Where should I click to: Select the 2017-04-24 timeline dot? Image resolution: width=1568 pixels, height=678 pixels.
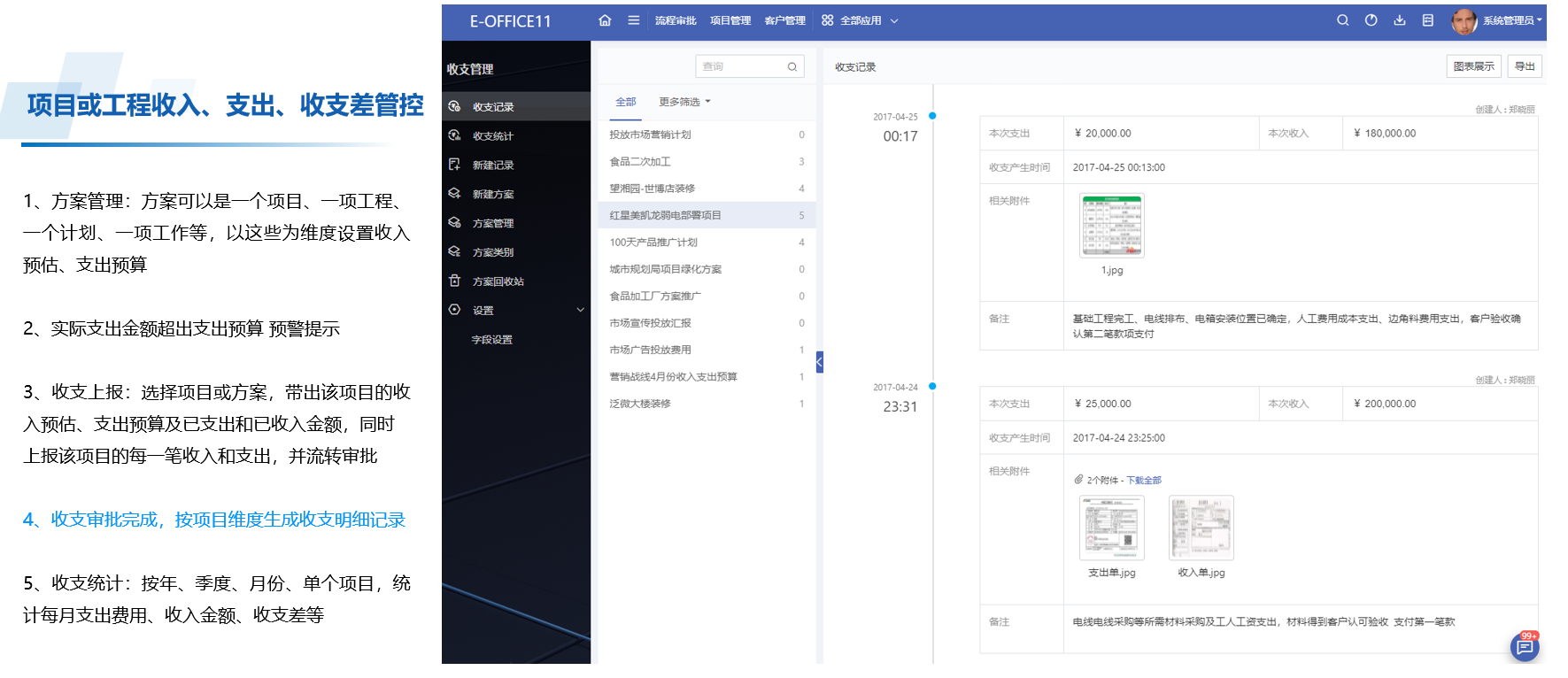[x=932, y=386]
